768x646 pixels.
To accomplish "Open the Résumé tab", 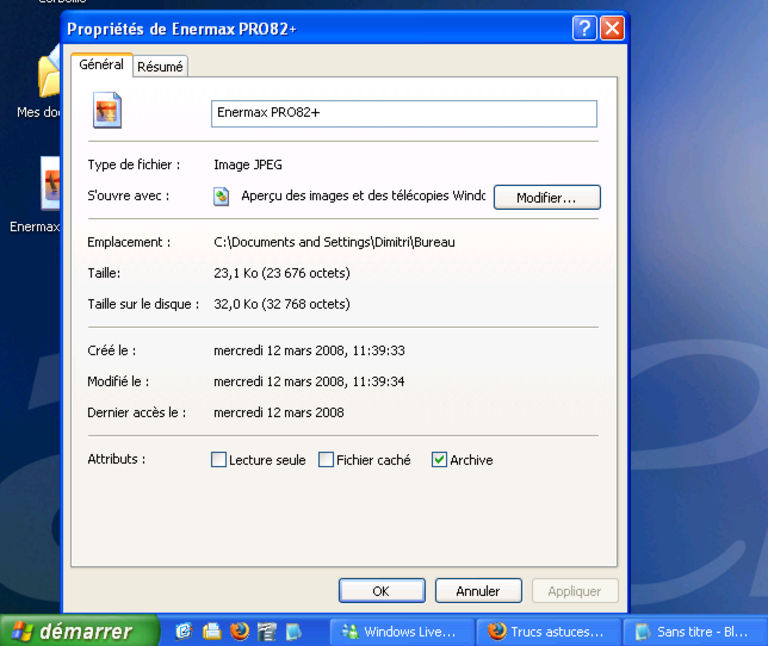I will 160,67.
